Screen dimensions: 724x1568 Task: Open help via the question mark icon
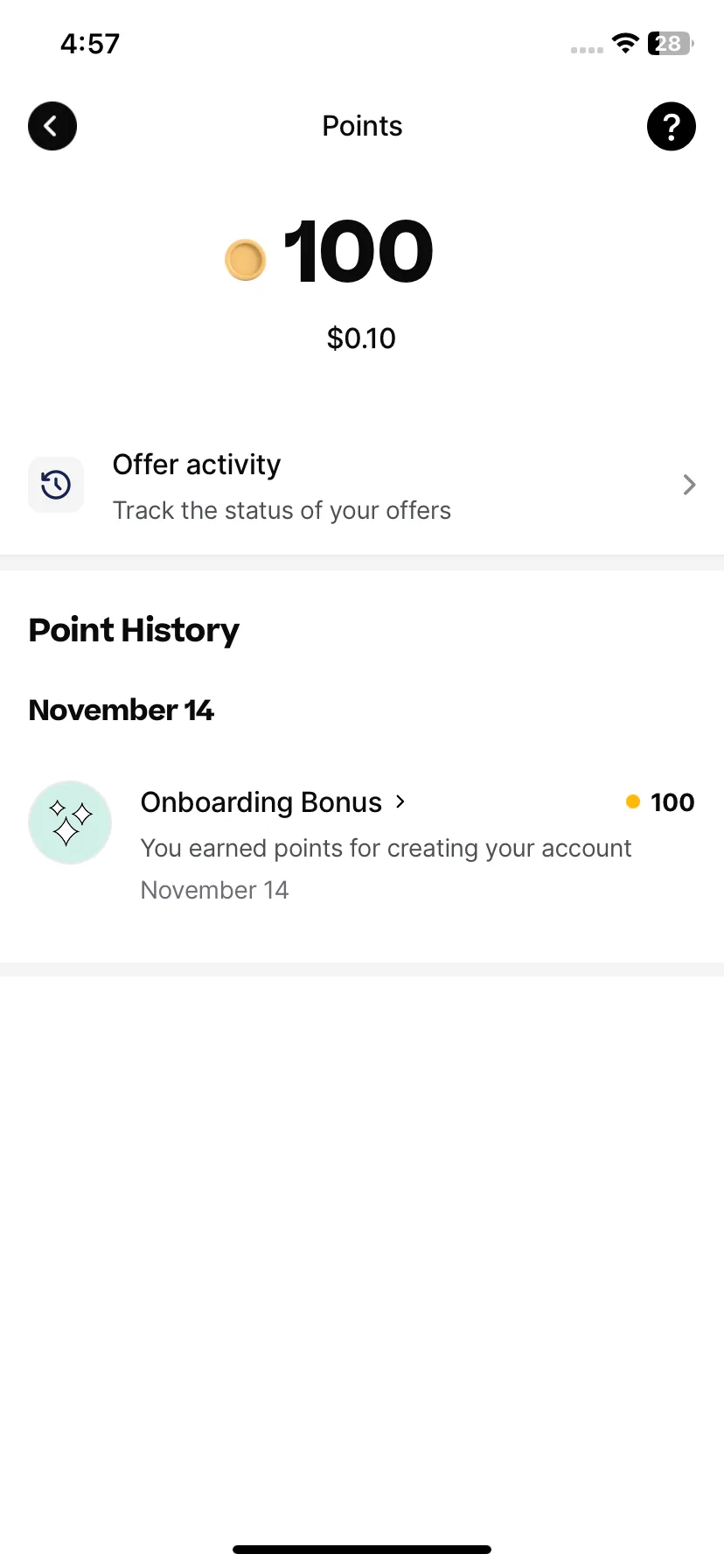click(x=672, y=126)
